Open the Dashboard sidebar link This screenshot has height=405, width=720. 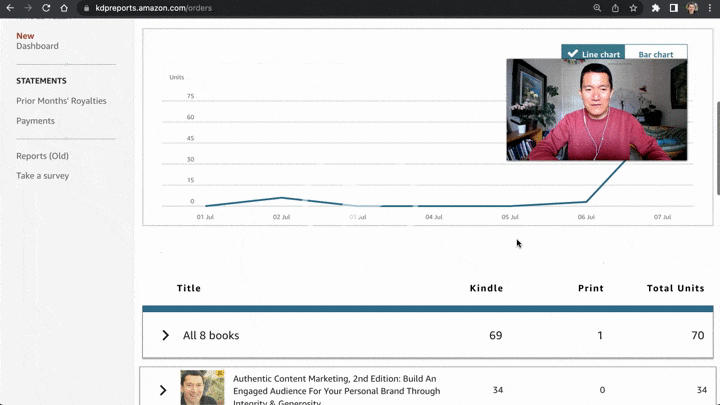click(x=37, y=46)
